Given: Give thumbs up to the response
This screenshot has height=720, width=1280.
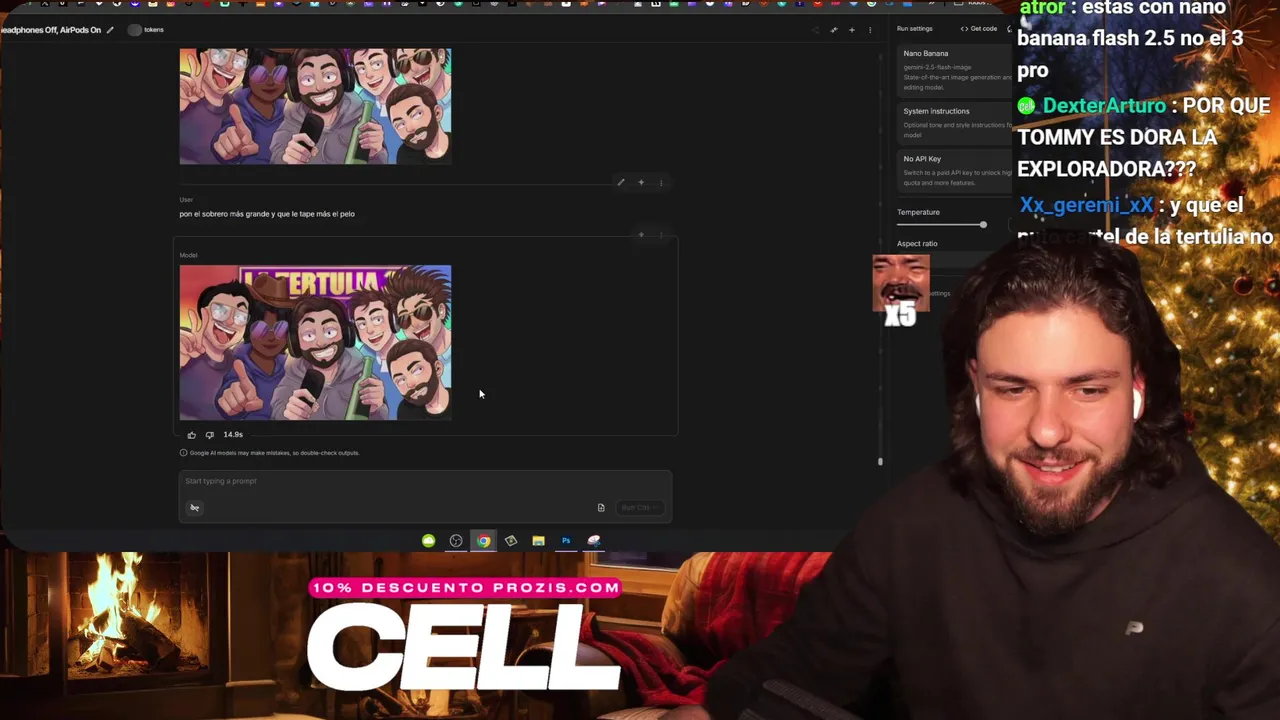Looking at the screenshot, I should (192, 435).
